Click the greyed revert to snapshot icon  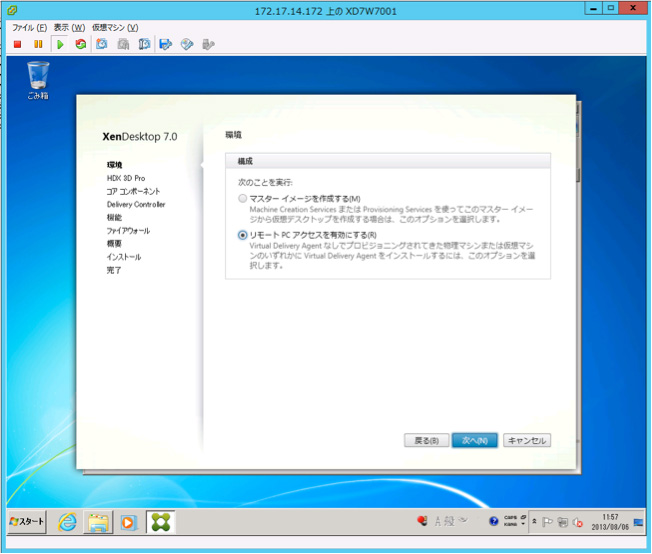(x=123, y=44)
